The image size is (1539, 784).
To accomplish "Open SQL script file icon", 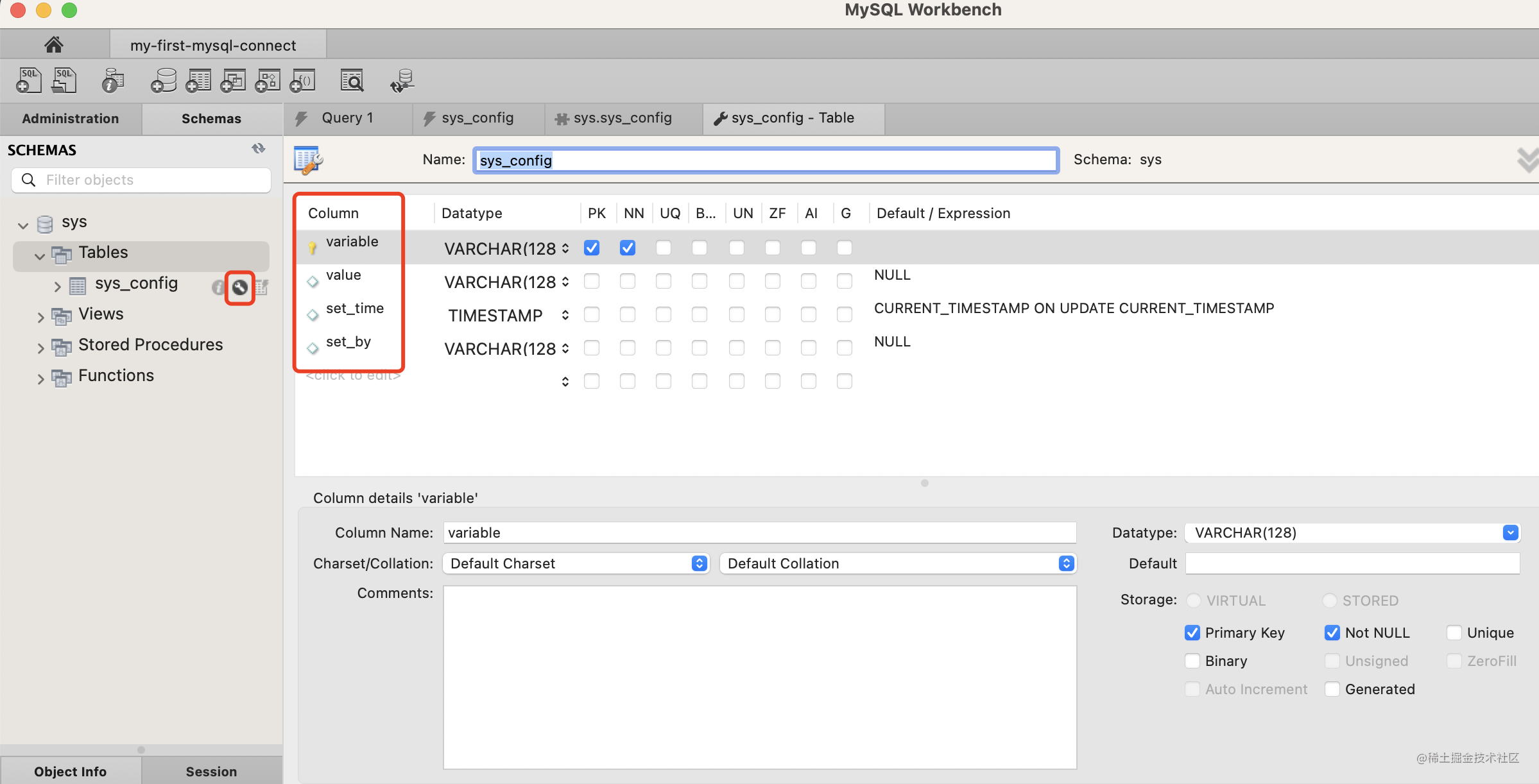I will tap(64, 80).
